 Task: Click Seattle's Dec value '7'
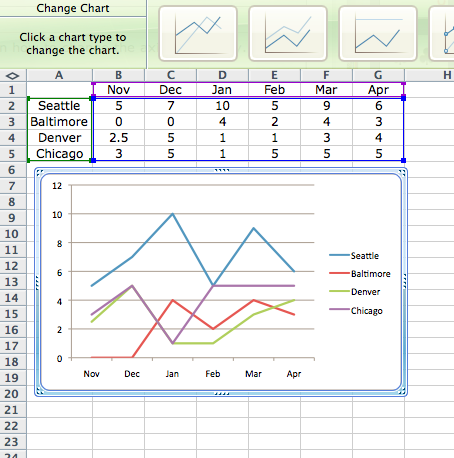170,106
